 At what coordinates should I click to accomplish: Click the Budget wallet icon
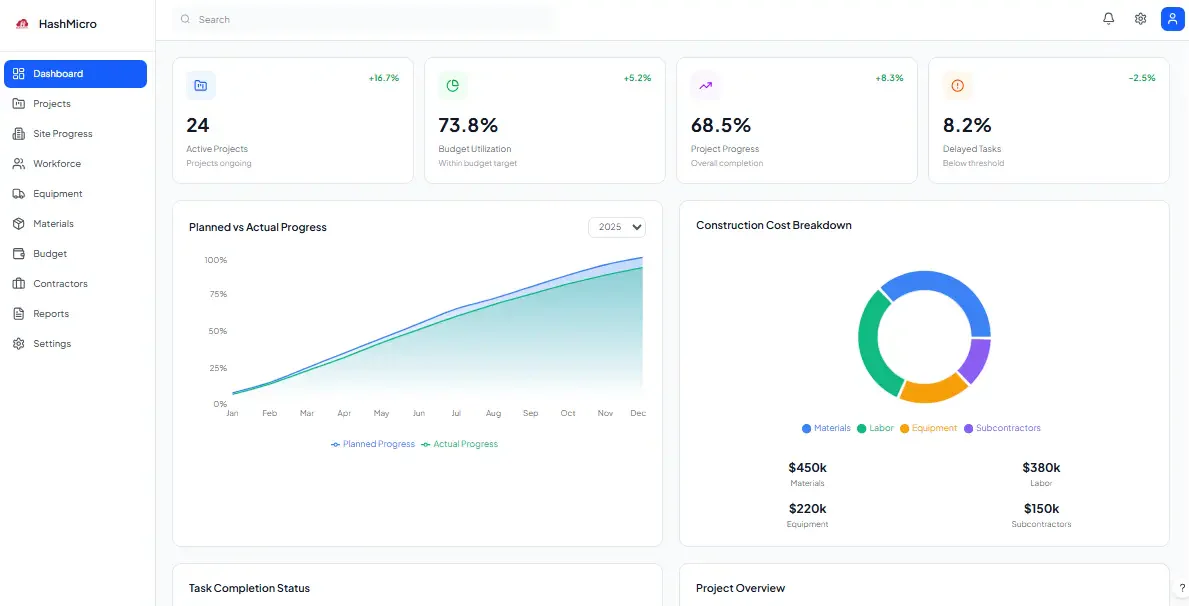tap(19, 253)
